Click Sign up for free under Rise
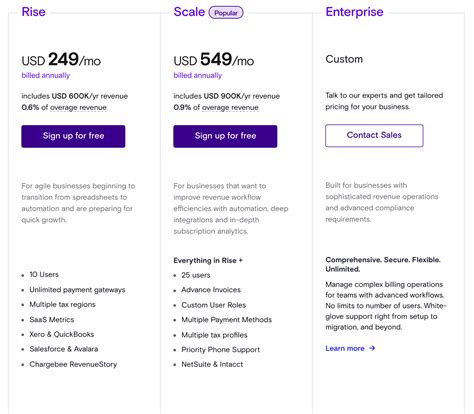This screenshot has width=474, height=414. 73,136
